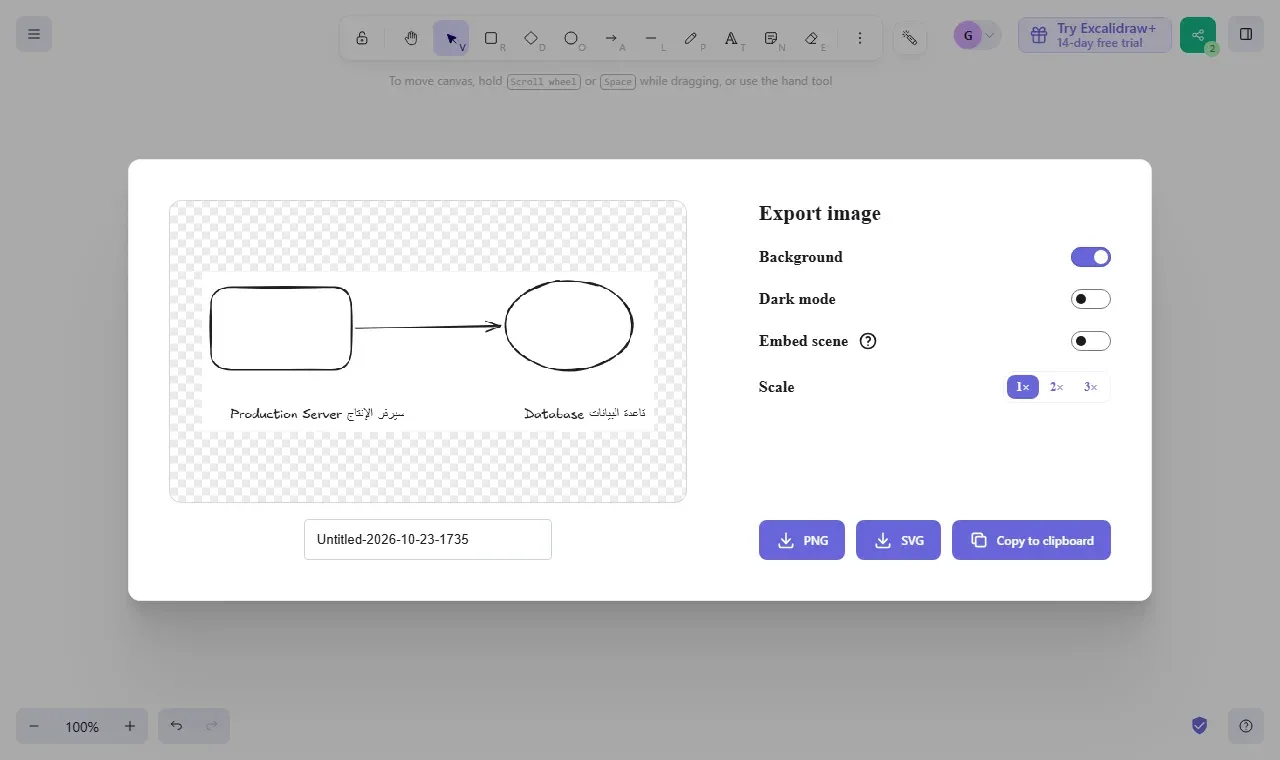Show Embed scene help tooltip icon
This screenshot has width=1280, height=760.
pyautogui.click(x=868, y=341)
